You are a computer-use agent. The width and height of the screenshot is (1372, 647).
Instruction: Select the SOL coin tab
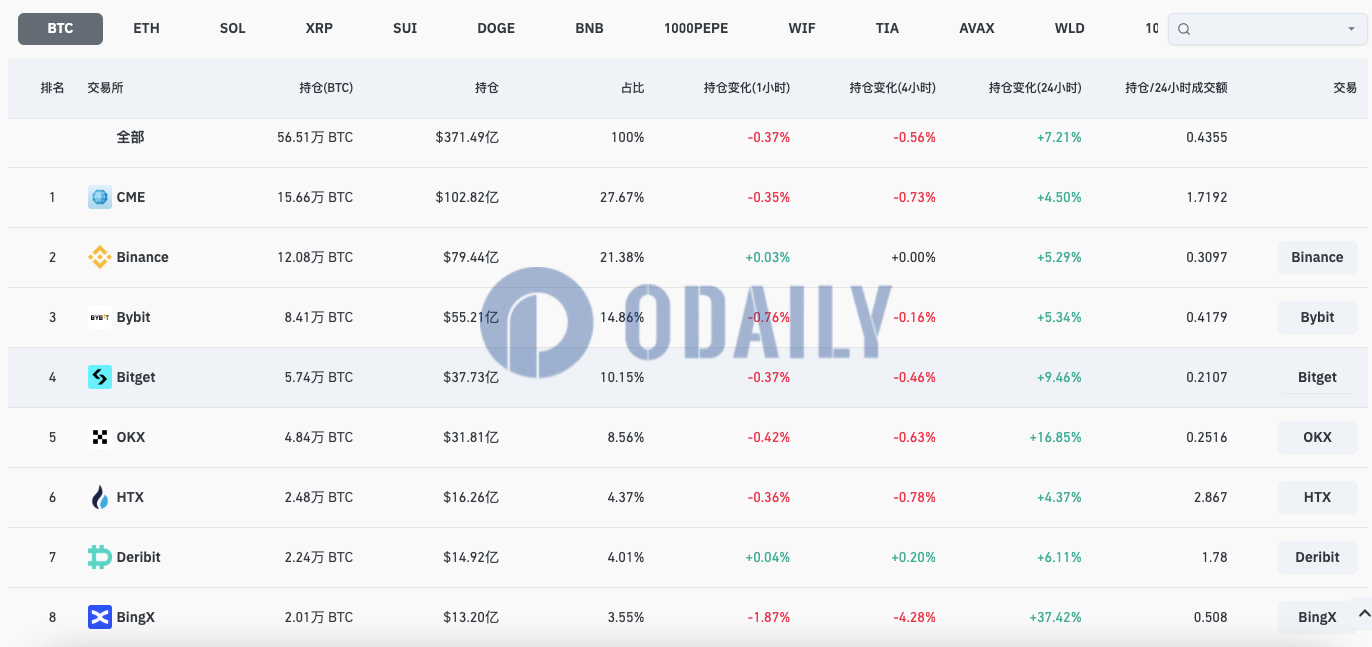coord(232,28)
